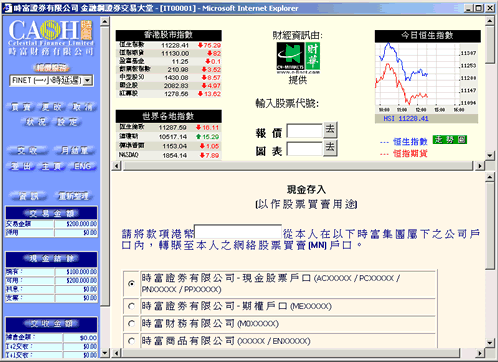
Task: Switch language with ENG button
Action: click(x=82, y=166)
